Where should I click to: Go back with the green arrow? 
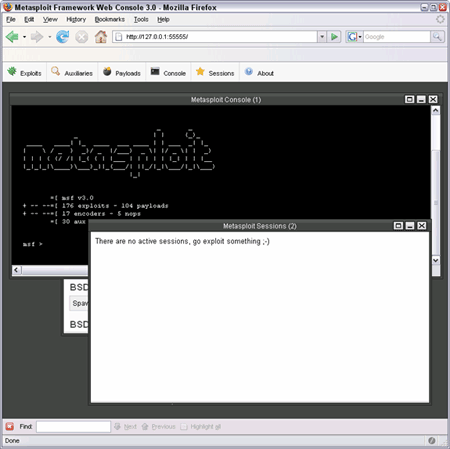(x=12, y=37)
